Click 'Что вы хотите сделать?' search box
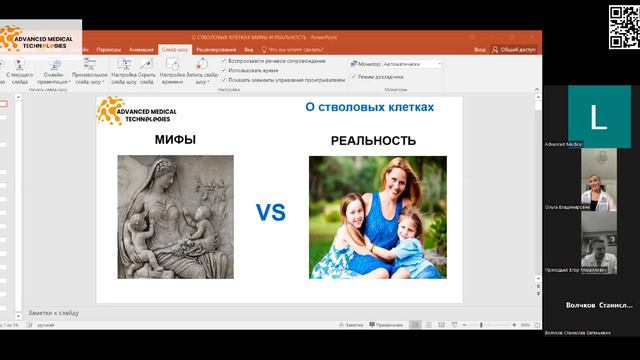Screen dimensions: 640x360 tap(292, 50)
